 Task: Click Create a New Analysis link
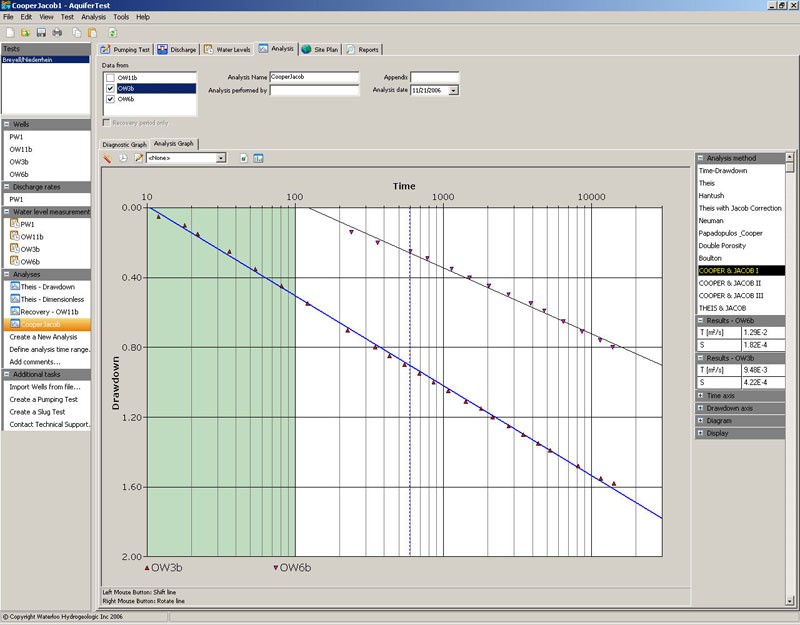(42, 338)
